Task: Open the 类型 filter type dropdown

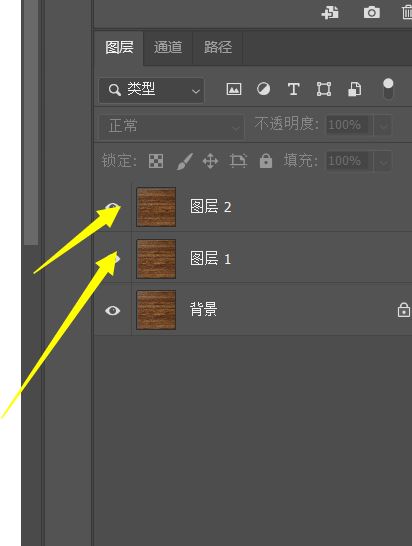Action: pyautogui.click(x=151, y=90)
